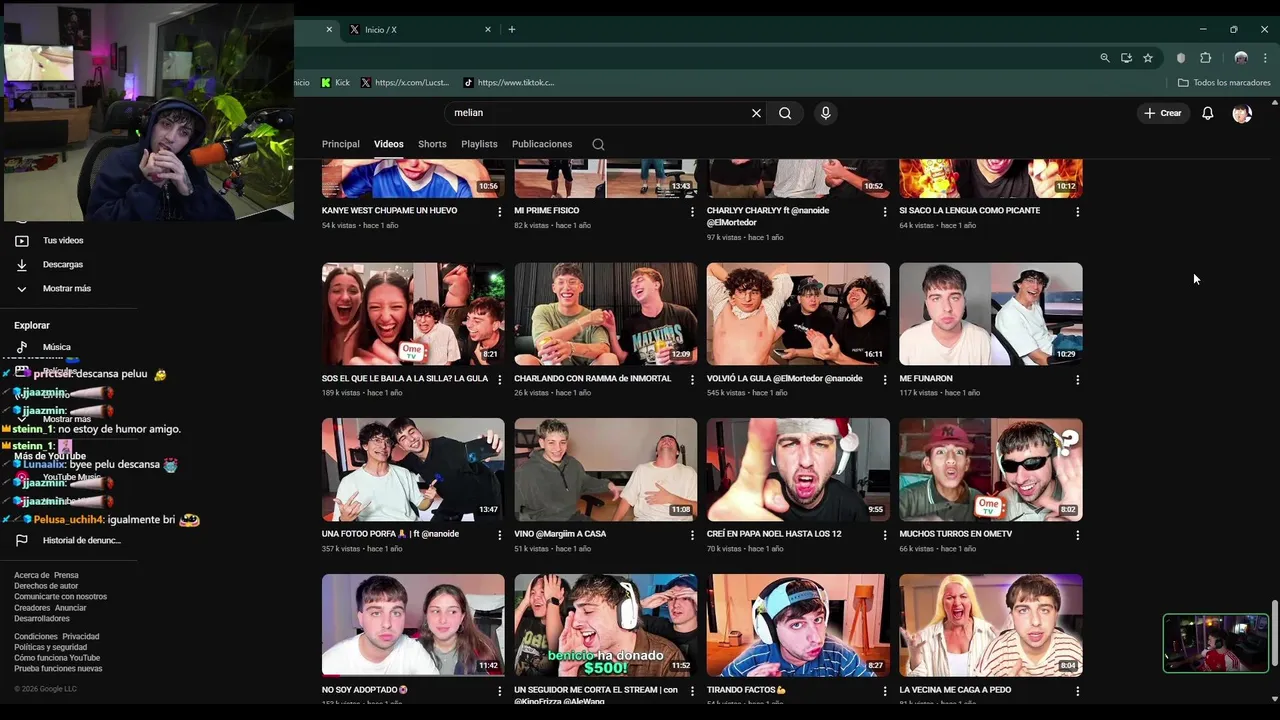The height and width of the screenshot is (720, 1280).
Task: Open the 'TIRANDO FACTOS' video thumbnail
Action: point(798,625)
